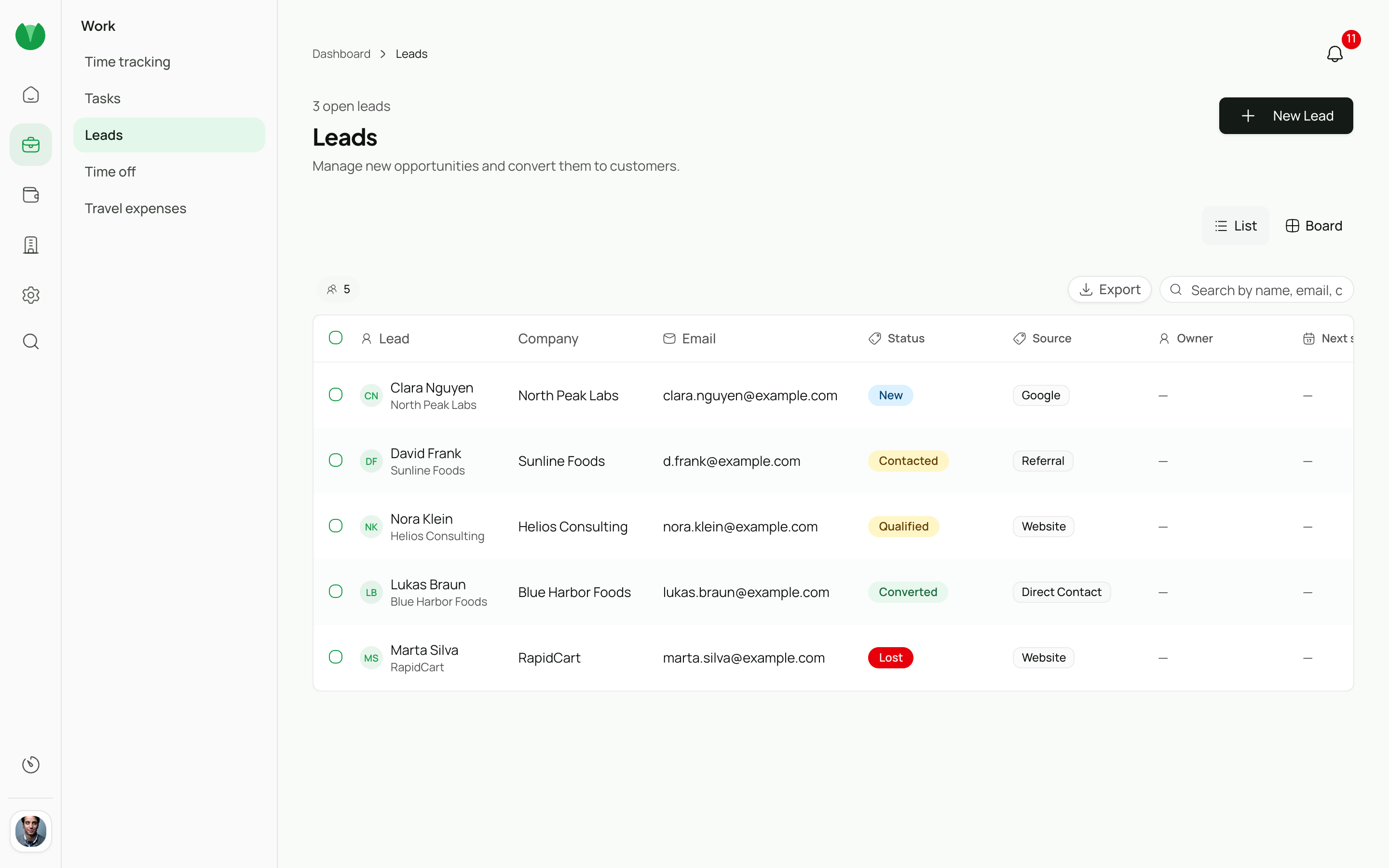1389x868 pixels.
Task: Open d.frank@example.com email cell
Action: pos(731,461)
